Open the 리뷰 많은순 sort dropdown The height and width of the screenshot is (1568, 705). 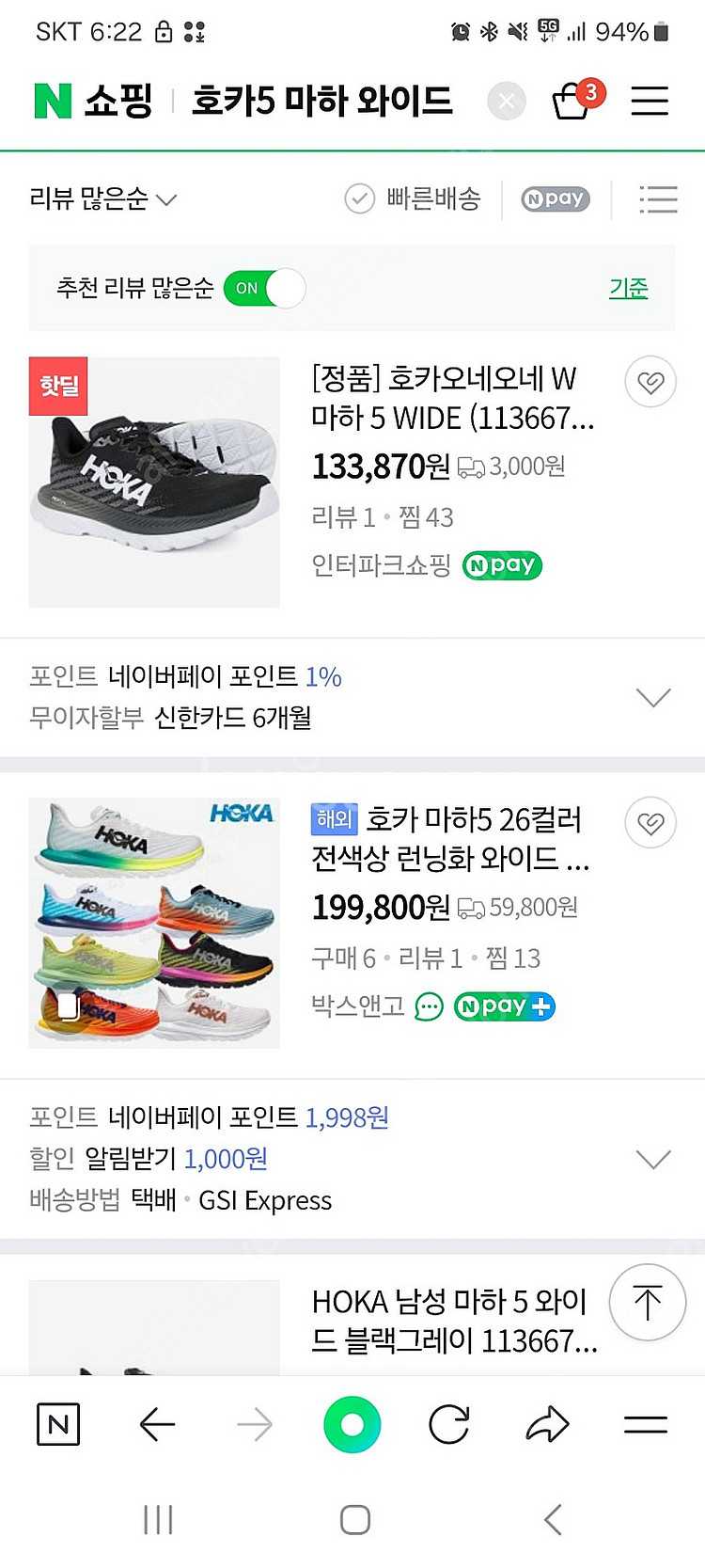102,199
